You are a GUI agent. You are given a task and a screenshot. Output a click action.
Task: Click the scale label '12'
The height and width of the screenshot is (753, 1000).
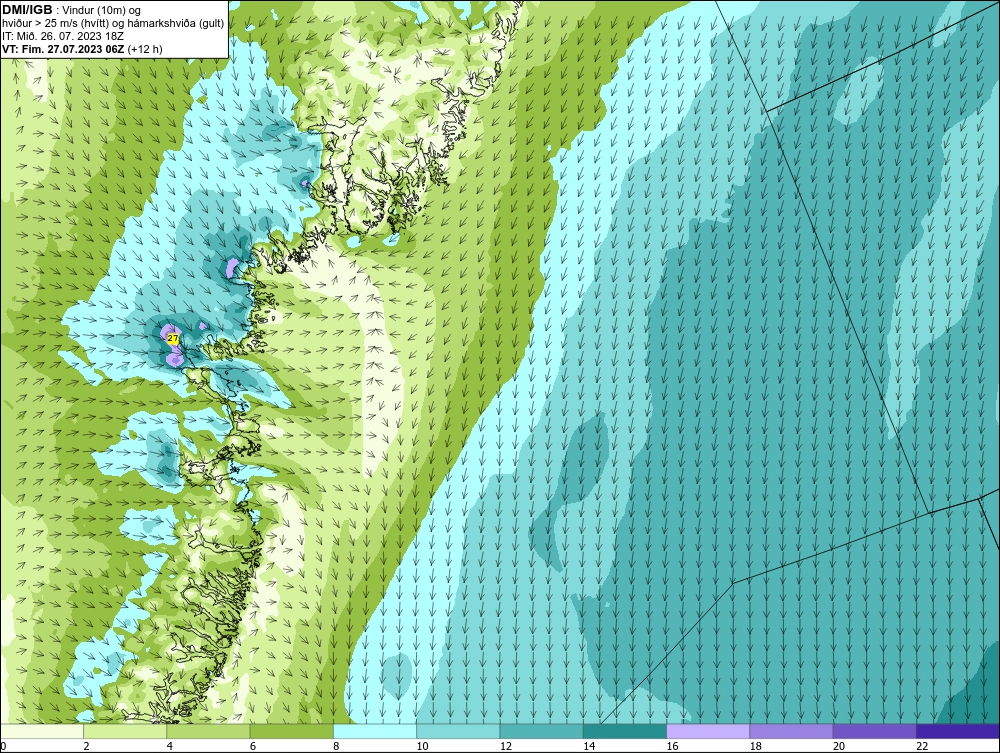tap(506, 747)
